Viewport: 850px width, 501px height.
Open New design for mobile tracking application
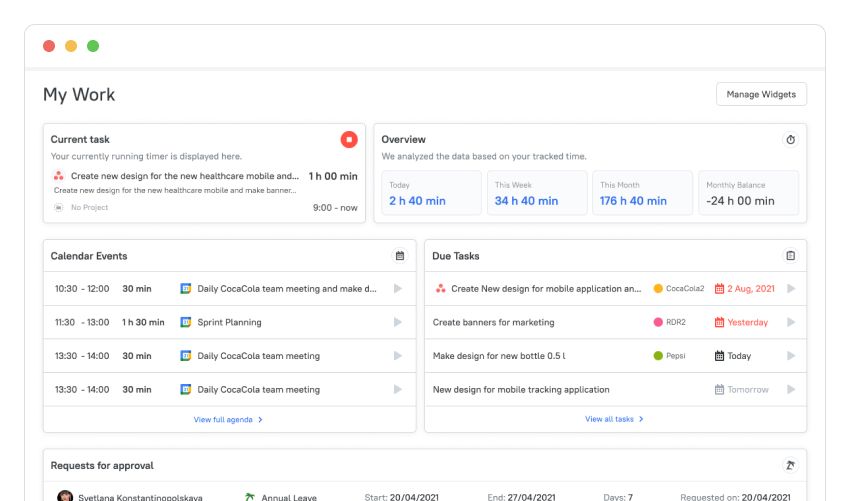(521, 389)
